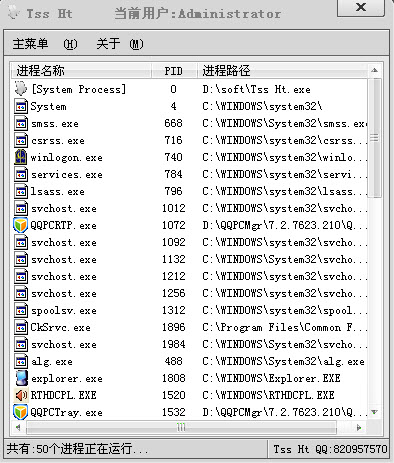Click PID value 1072
Screen dimensions: 394x463
pos(174,225)
